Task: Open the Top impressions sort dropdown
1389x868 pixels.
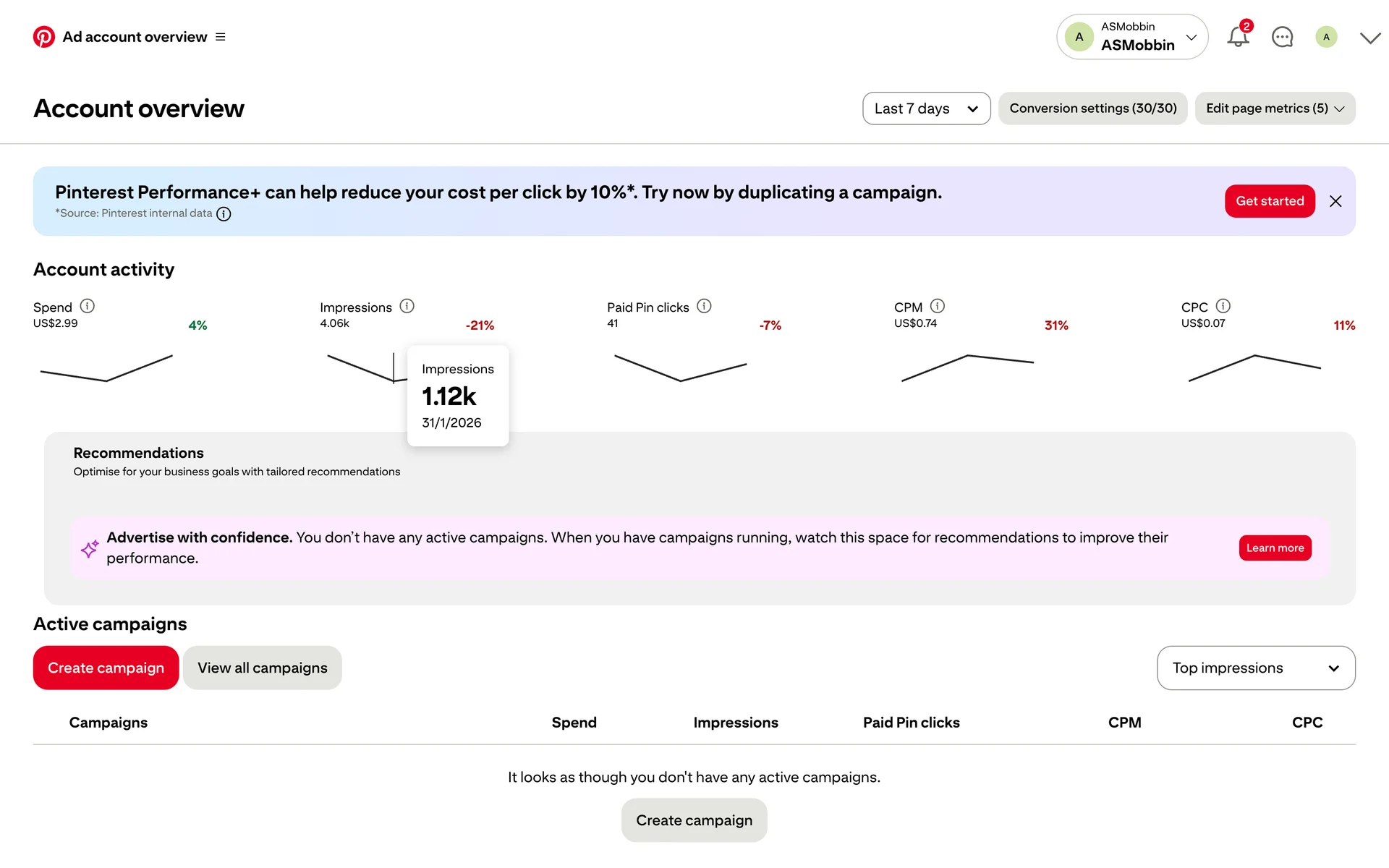Action: coord(1256,668)
